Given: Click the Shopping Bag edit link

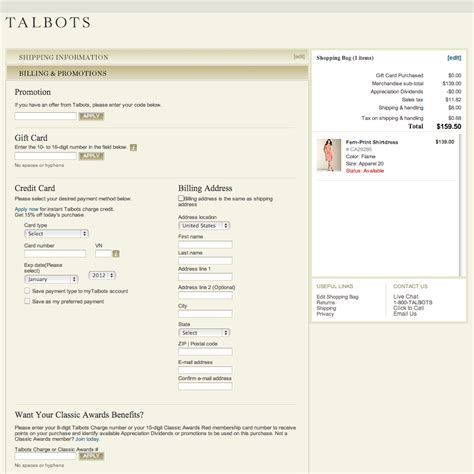Looking at the screenshot, I should click(x=454, y=58).
